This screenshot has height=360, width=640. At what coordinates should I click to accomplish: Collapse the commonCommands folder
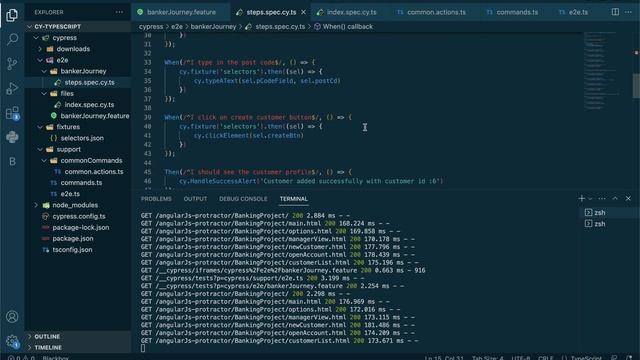[78, 160]
